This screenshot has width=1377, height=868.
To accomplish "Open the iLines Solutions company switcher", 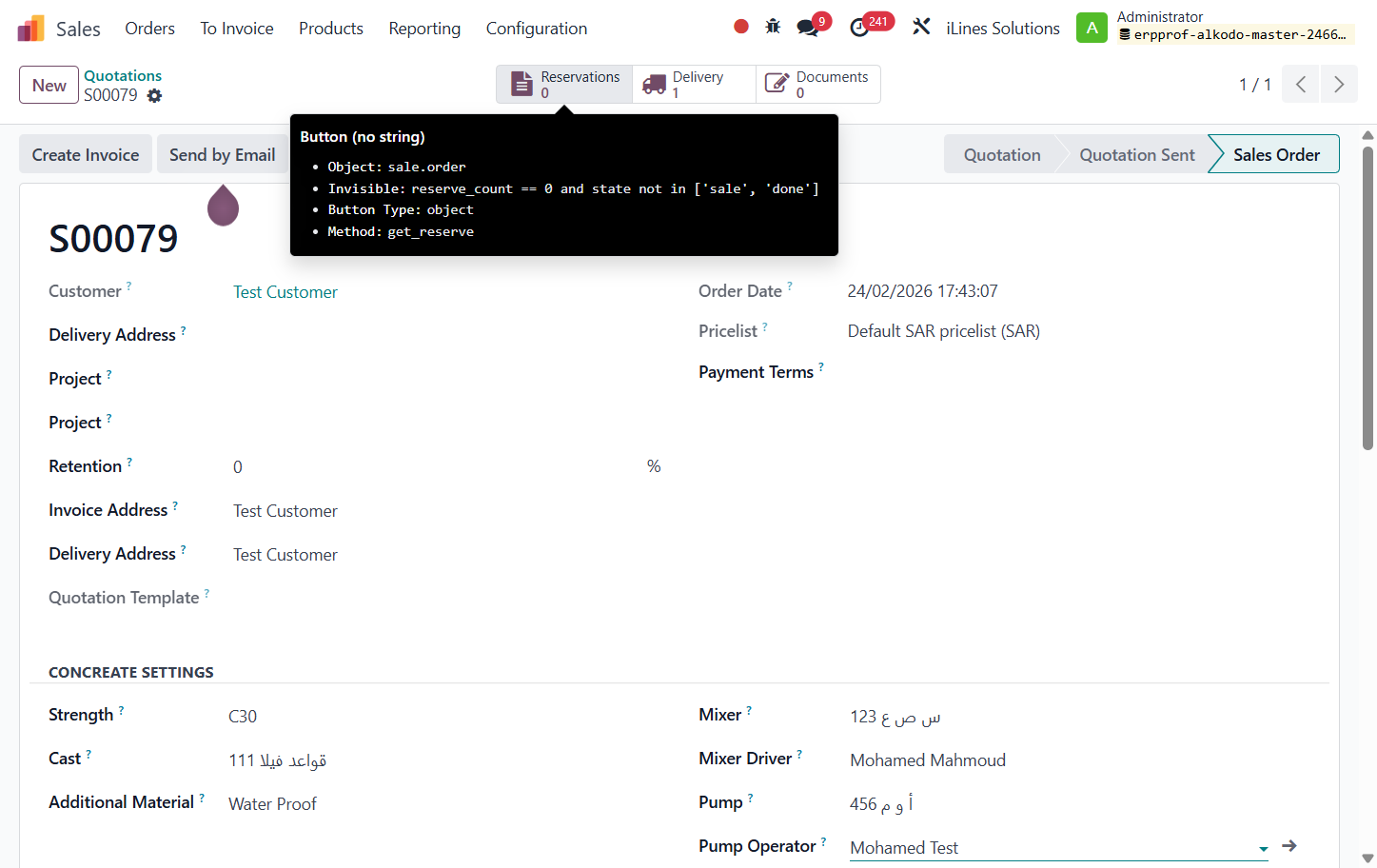I will click(x=1003, y=29).
